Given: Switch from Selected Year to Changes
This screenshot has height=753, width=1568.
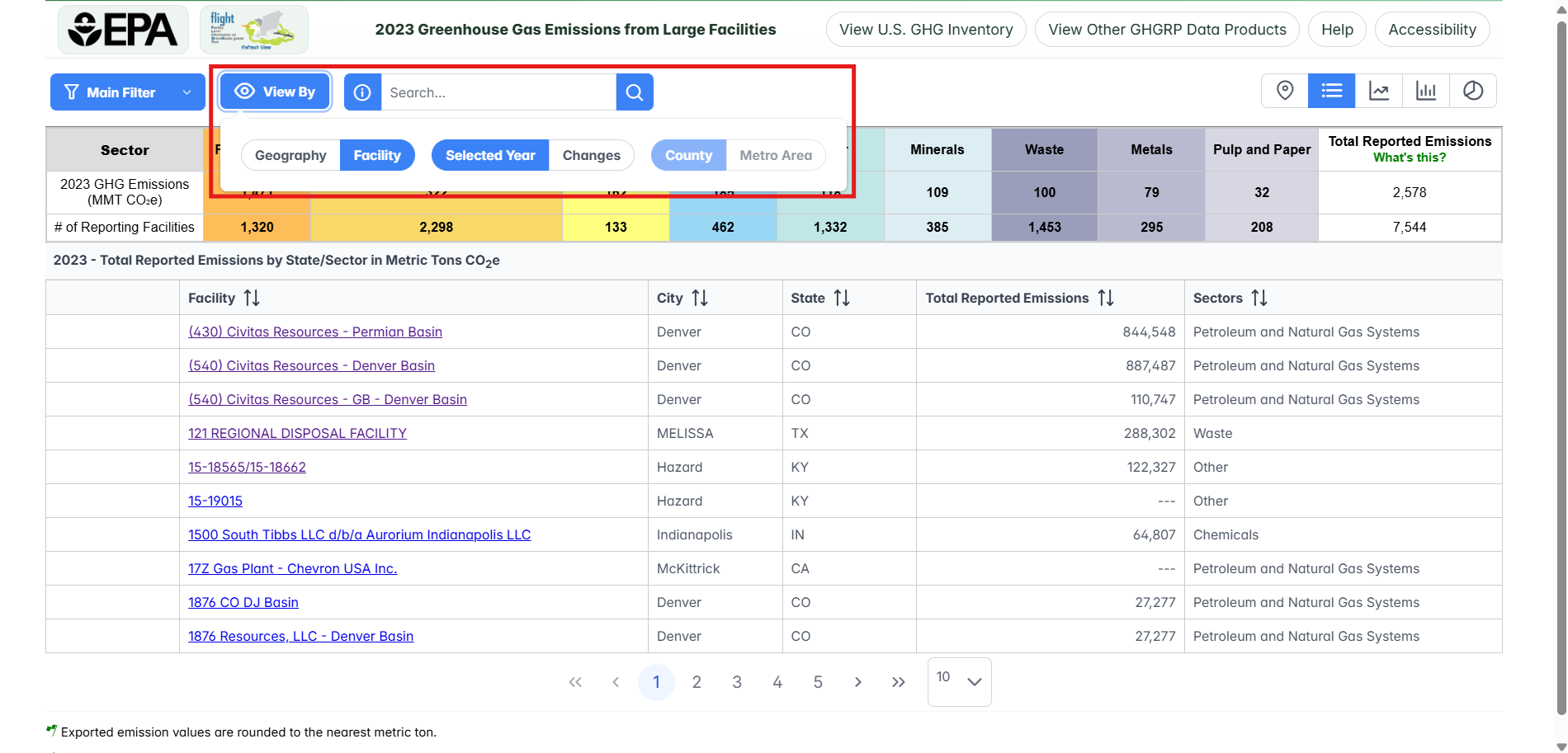Looking at the screenshot, I should click(x=591, y=155).
